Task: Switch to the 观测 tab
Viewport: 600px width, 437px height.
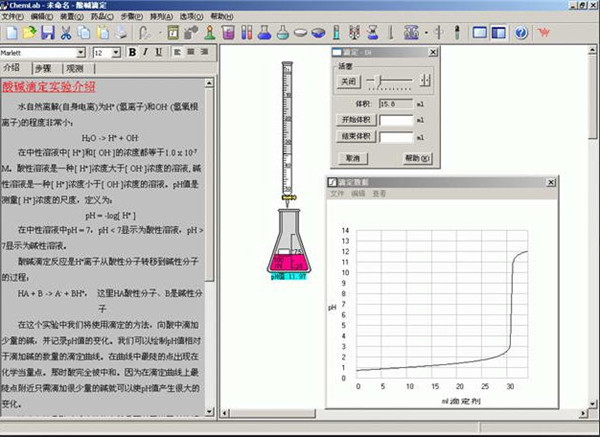Action: point(75,68)
